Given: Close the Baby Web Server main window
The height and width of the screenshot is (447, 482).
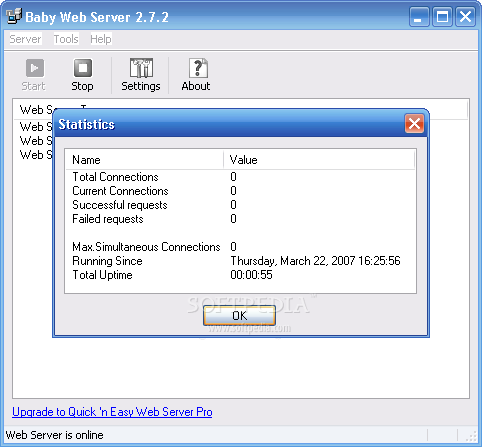Looking at the screenshot, I should (x=465, y=16).
